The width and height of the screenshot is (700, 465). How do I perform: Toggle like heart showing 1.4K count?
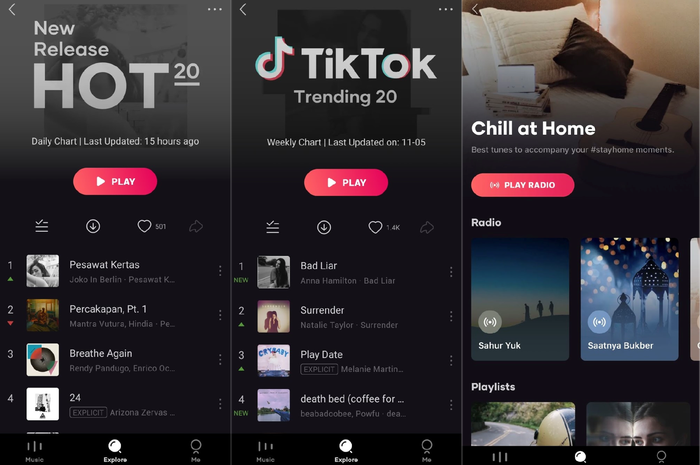pyautogui.click(x=375, y=227)
